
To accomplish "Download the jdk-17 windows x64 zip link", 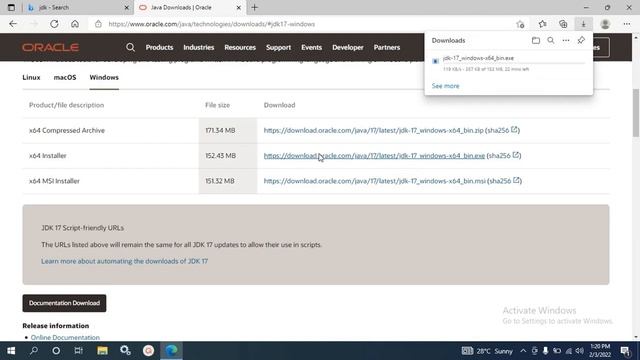I will [x=373, y=130].
